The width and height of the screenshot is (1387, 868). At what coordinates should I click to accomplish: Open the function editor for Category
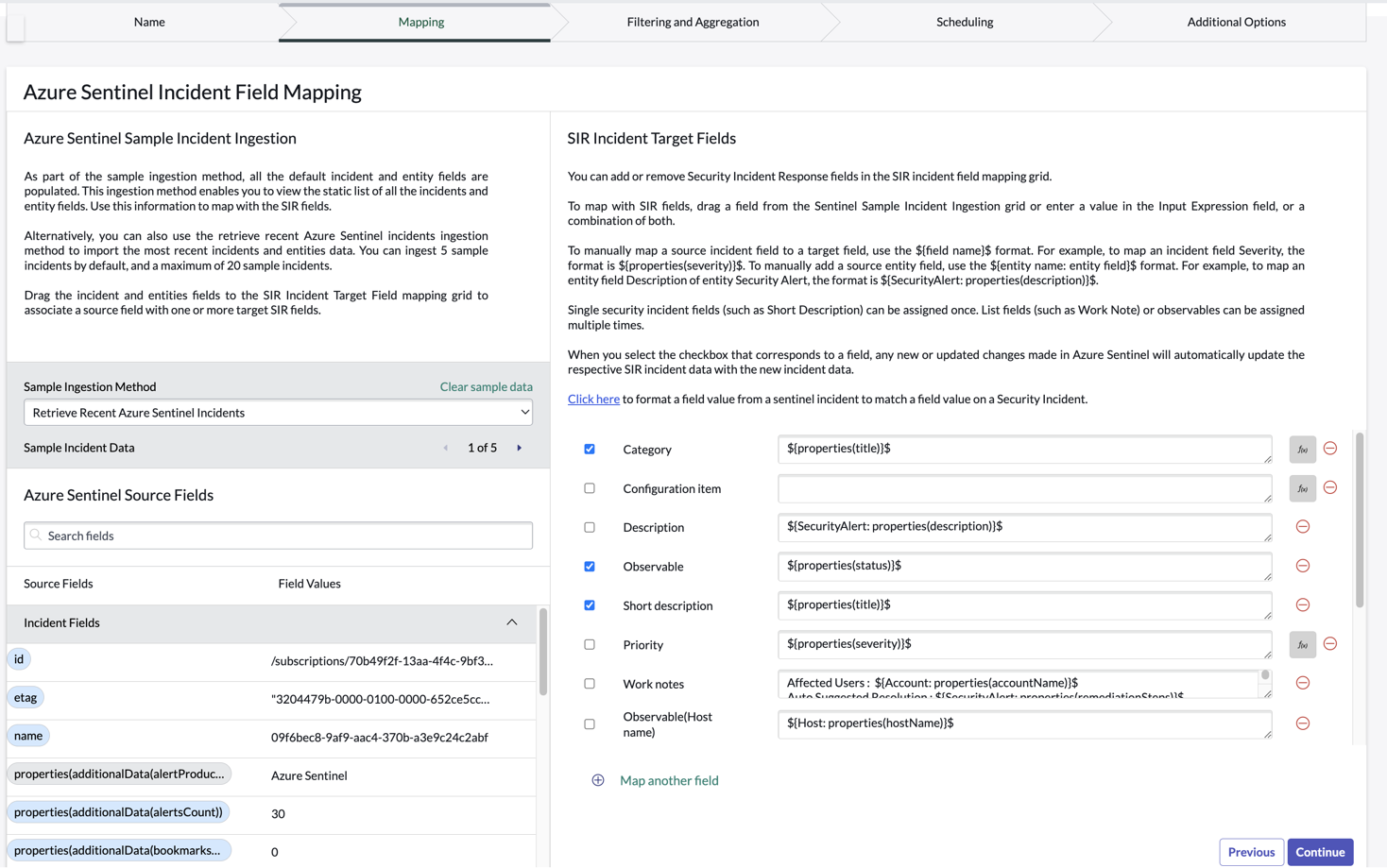[1302, 450]
